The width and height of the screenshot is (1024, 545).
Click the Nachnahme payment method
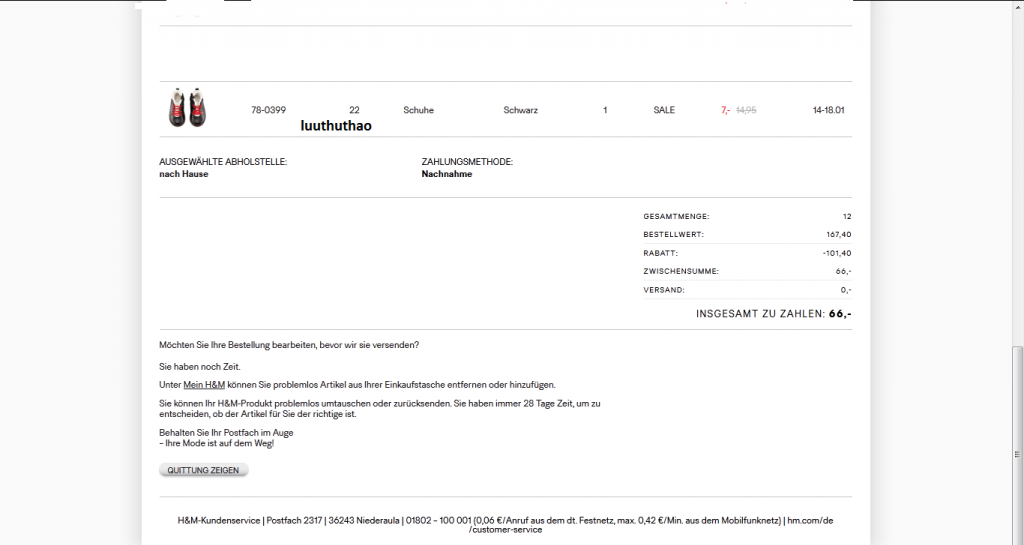447,174
